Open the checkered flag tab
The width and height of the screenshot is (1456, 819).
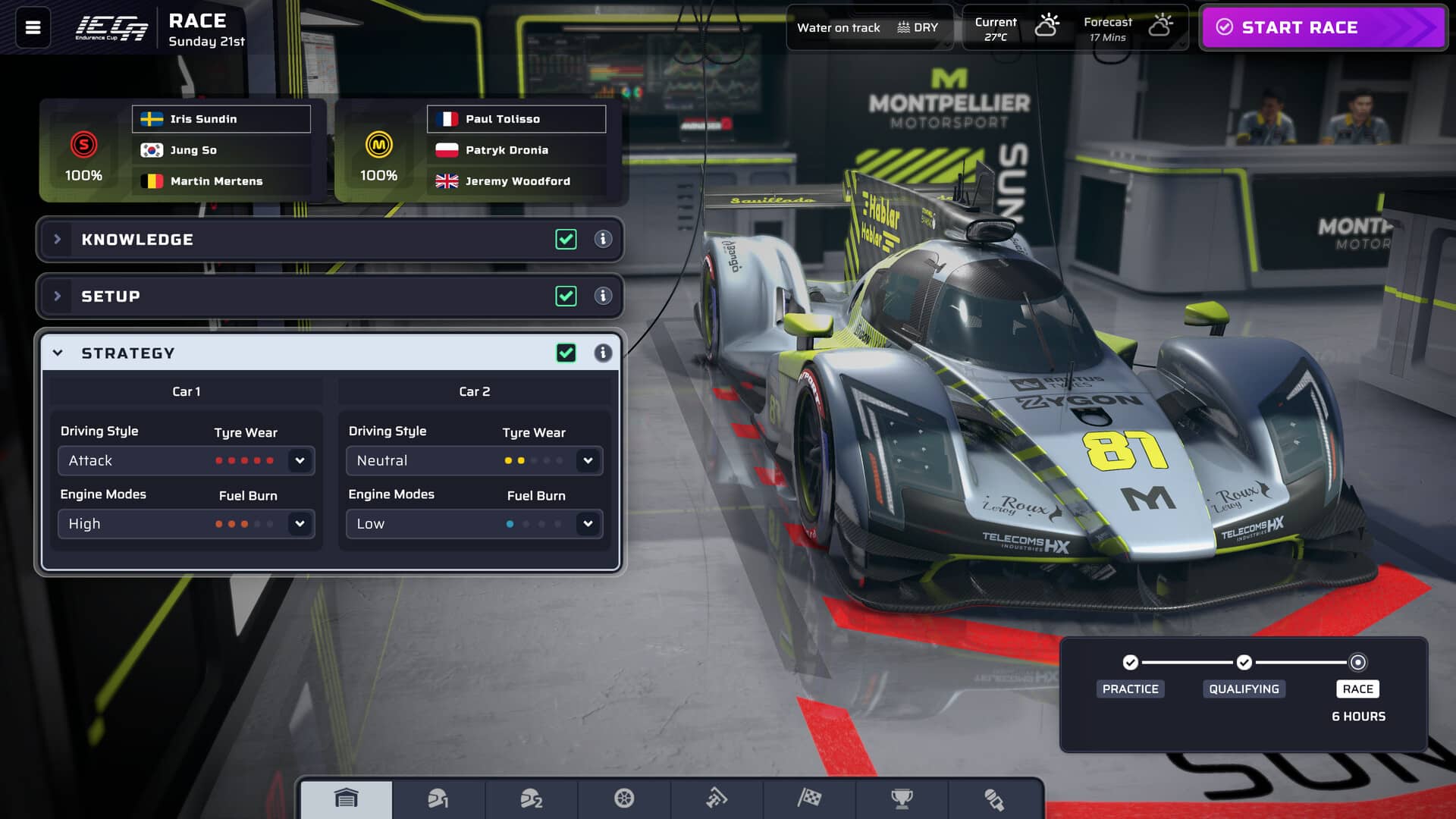pos(809,799)
